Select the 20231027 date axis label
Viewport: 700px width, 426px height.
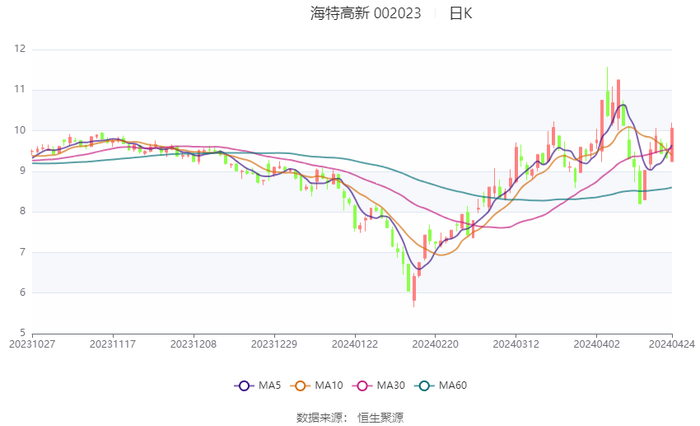[x=32, y=343]
